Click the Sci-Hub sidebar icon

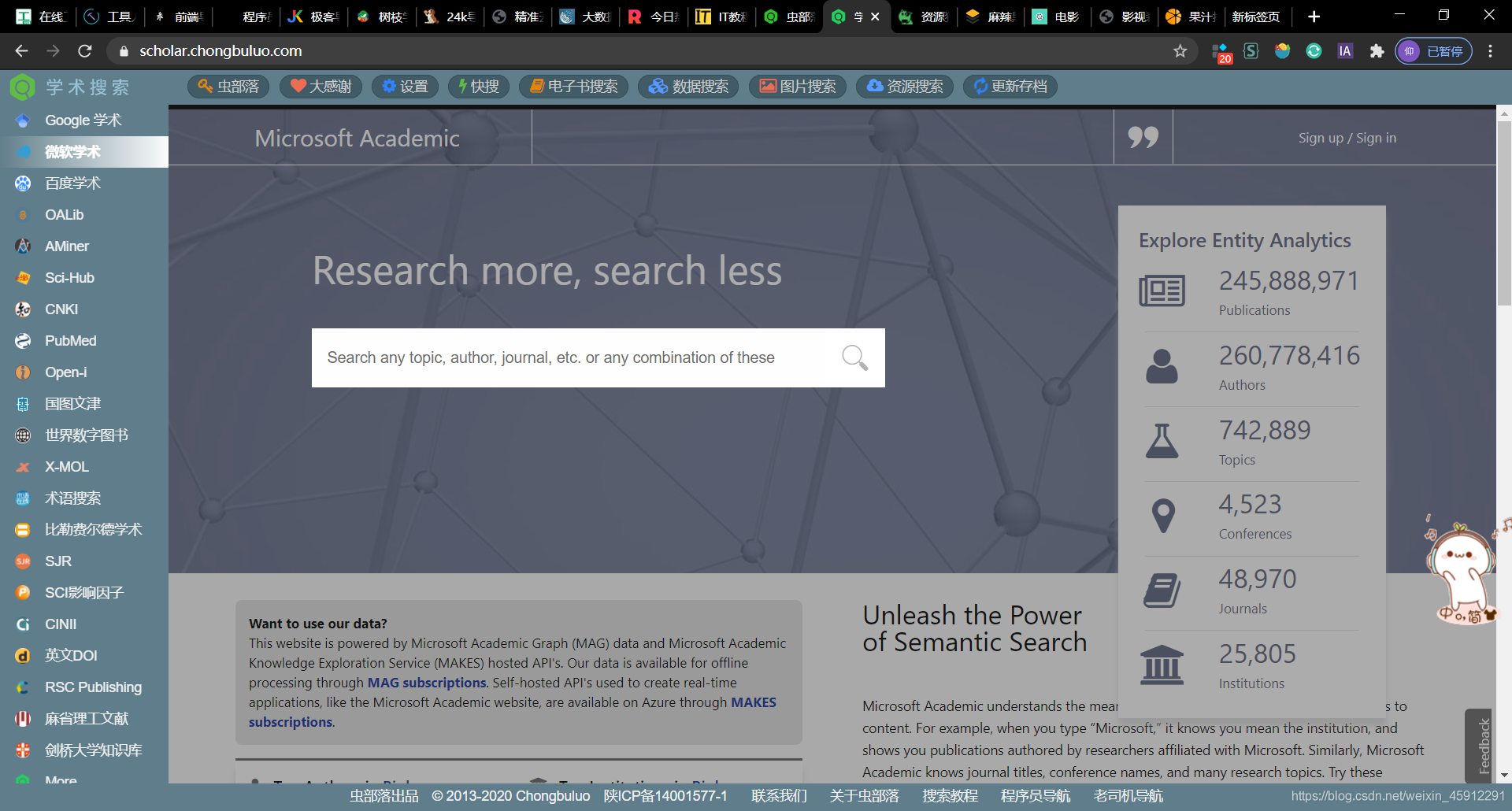click(x=23, y=278)
